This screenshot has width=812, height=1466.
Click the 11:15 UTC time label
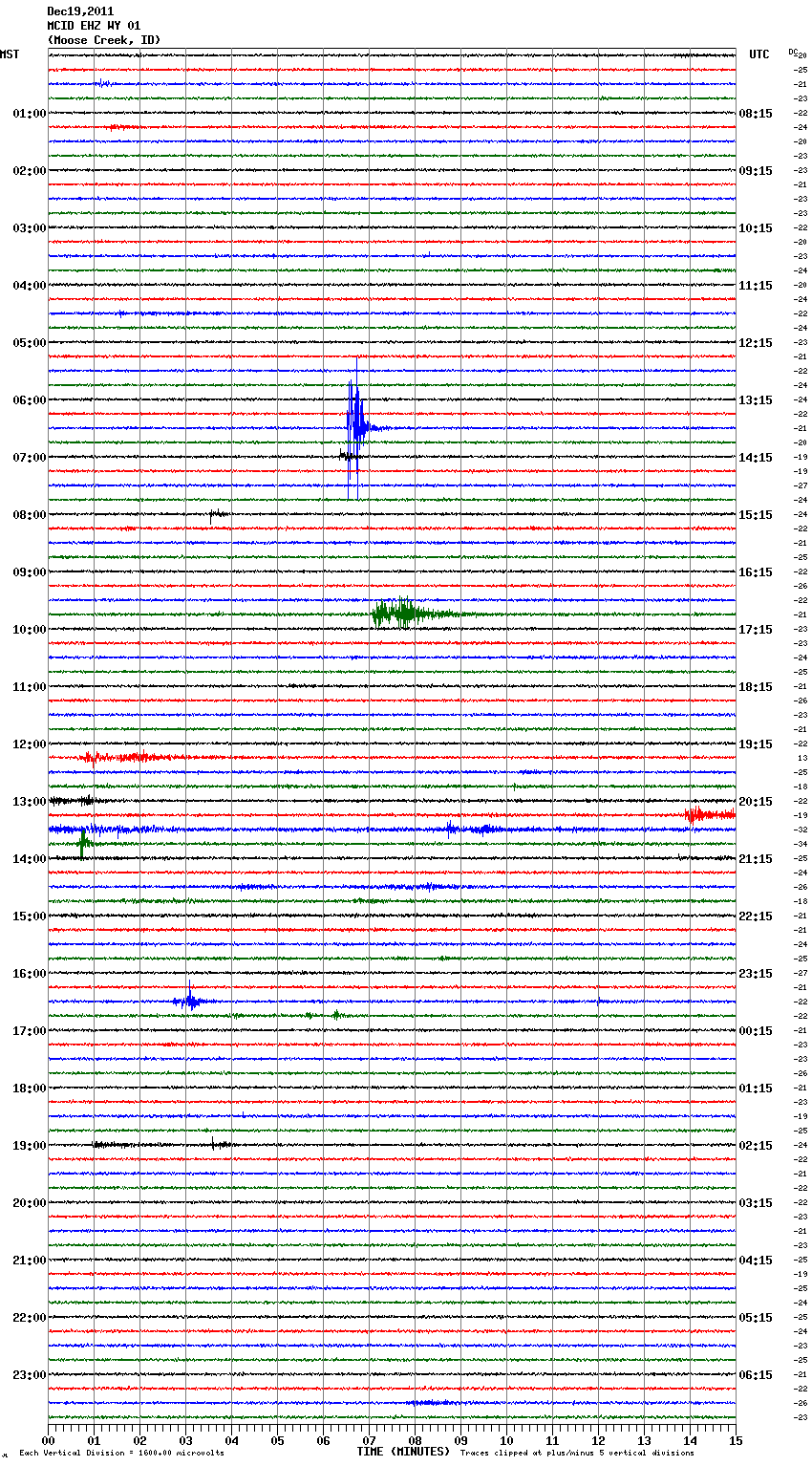click(756, 286)
